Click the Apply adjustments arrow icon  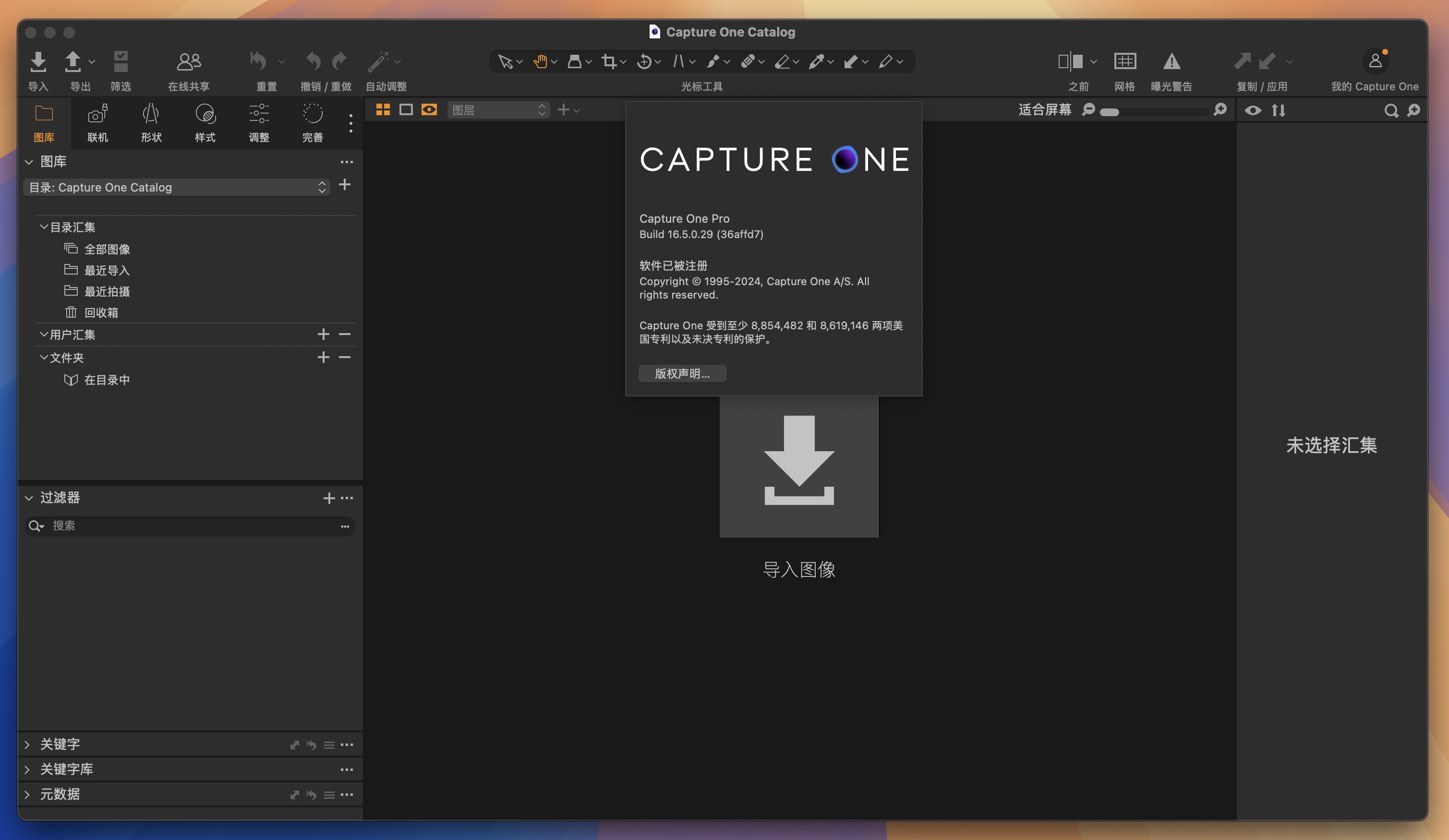point(1267,61)
